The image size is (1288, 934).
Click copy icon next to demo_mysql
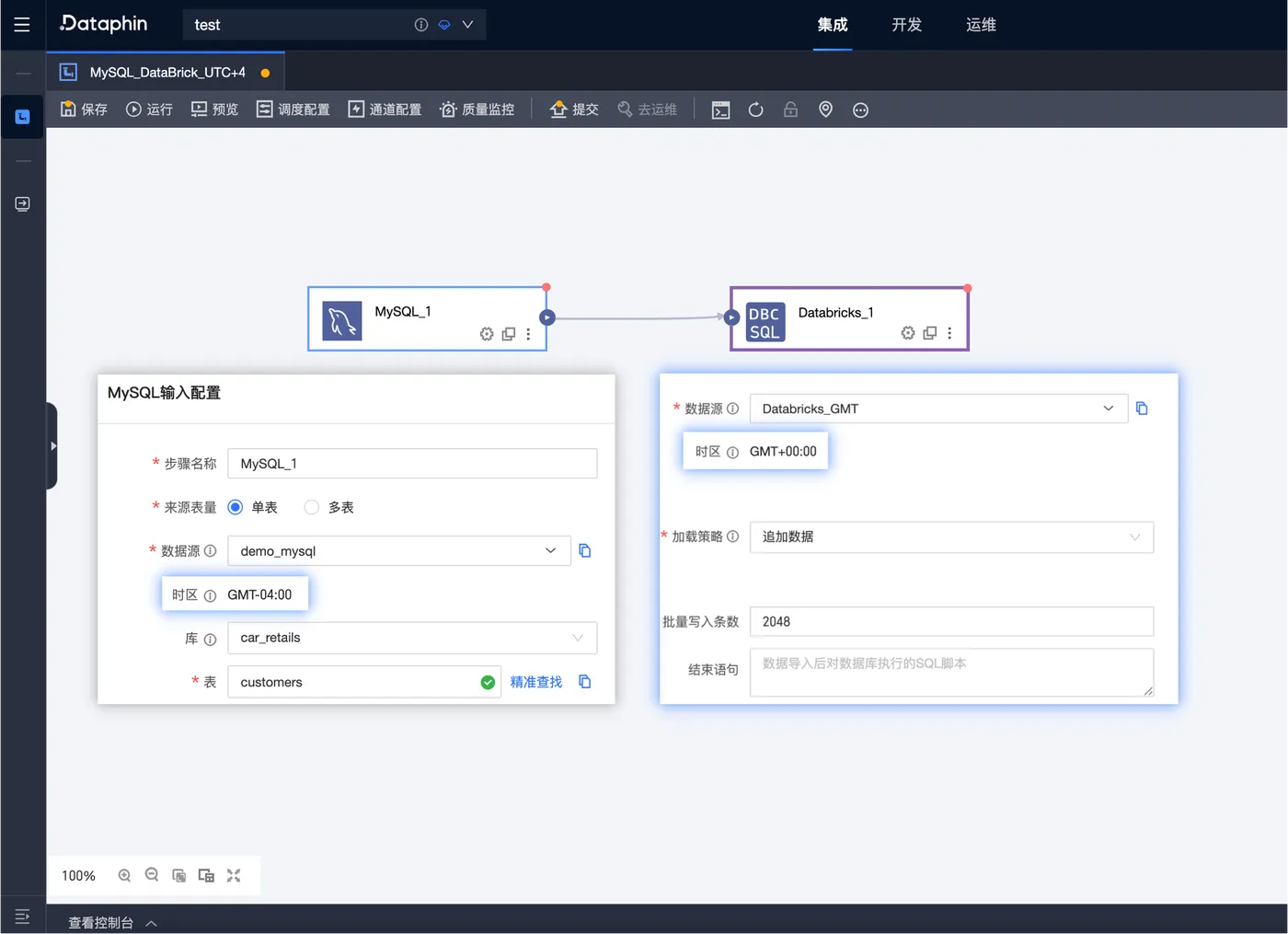(x=585, y=551)
